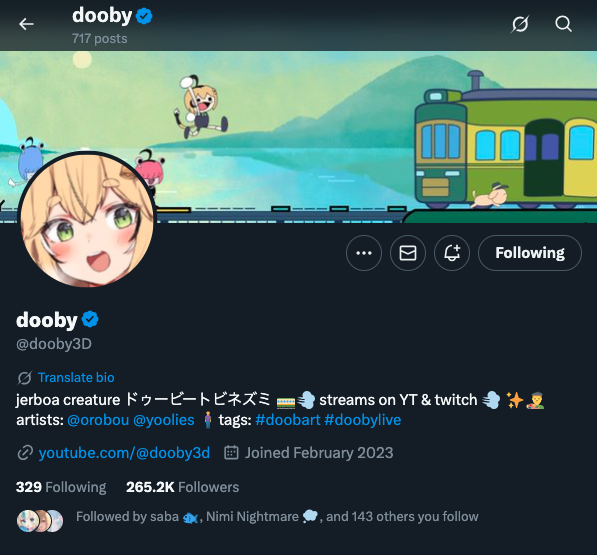Click the Grok icon beside Translate bio

coord(24,378)
